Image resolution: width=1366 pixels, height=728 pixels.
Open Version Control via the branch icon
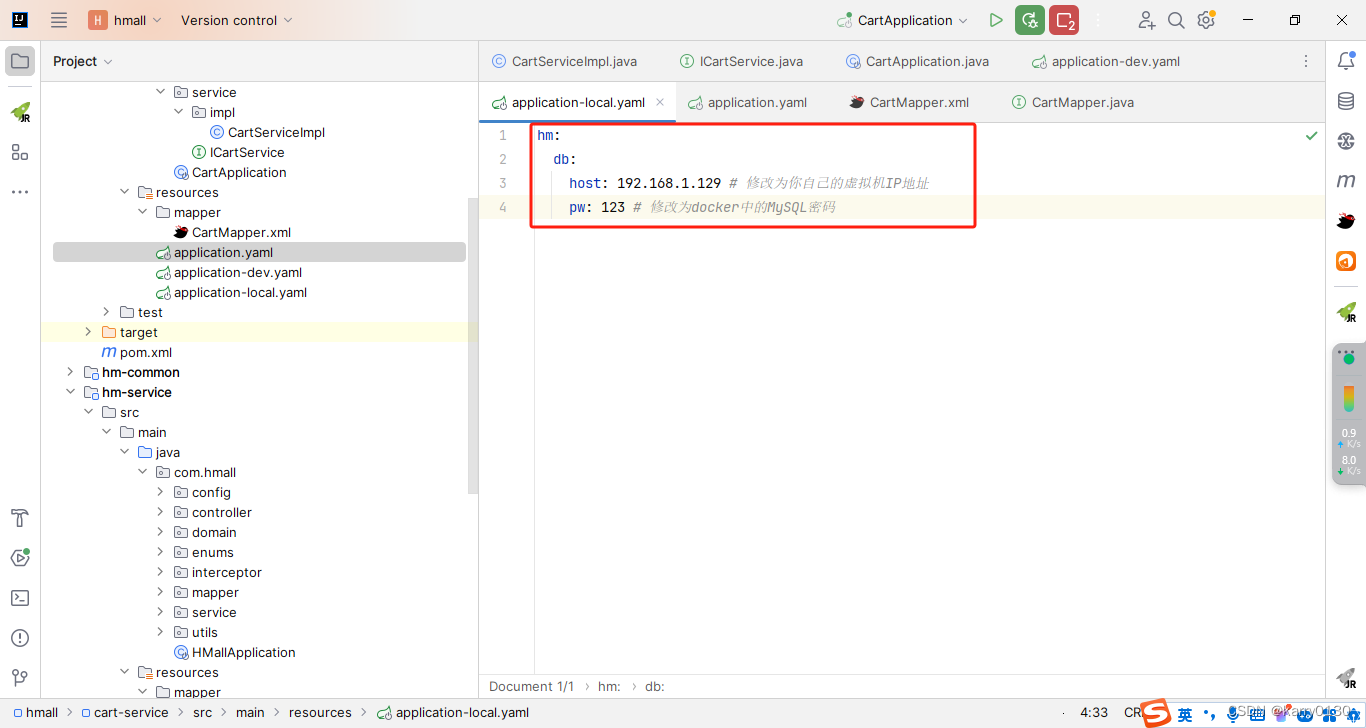coord(20,678)
